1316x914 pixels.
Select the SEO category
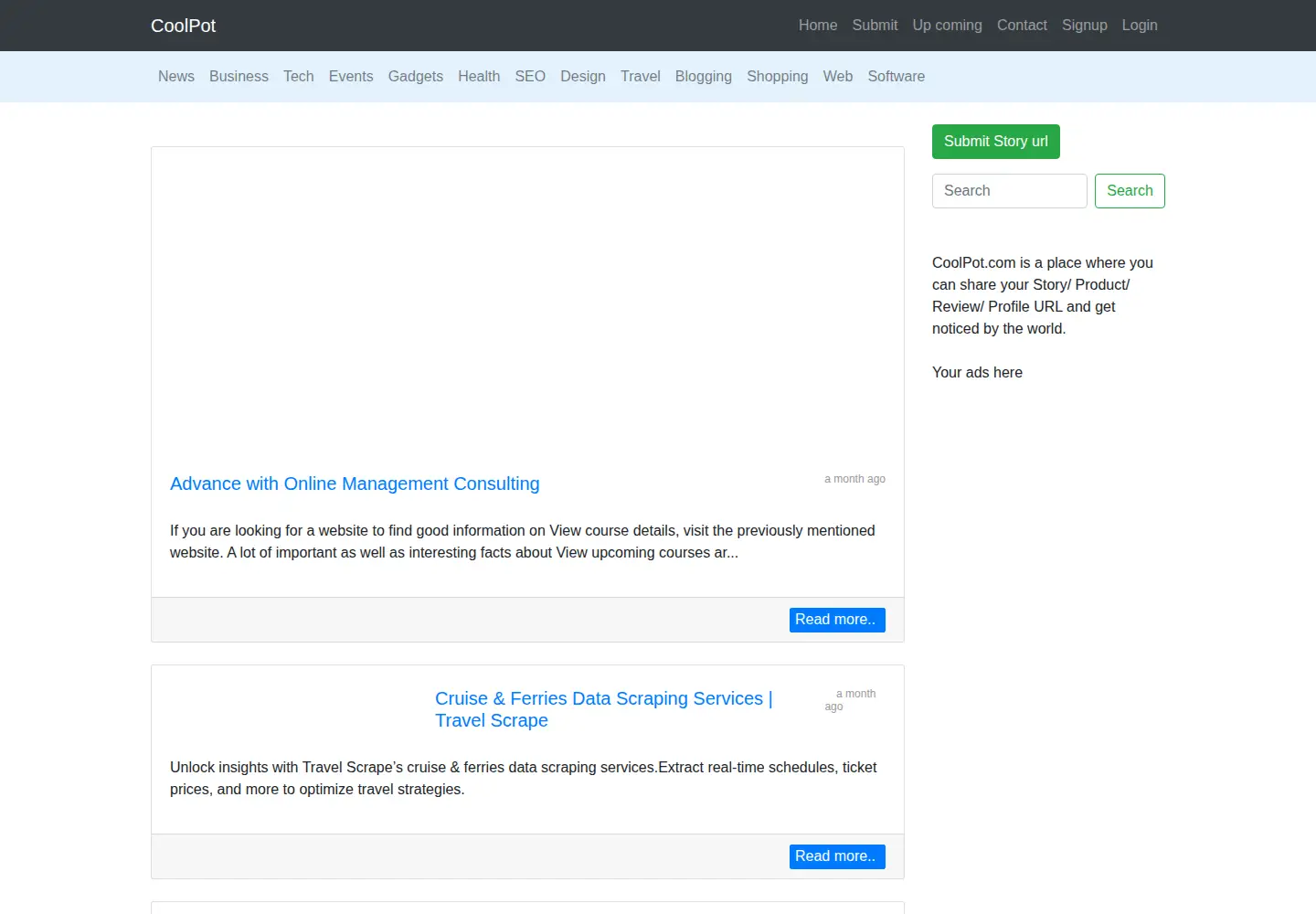tap(530, 77)
